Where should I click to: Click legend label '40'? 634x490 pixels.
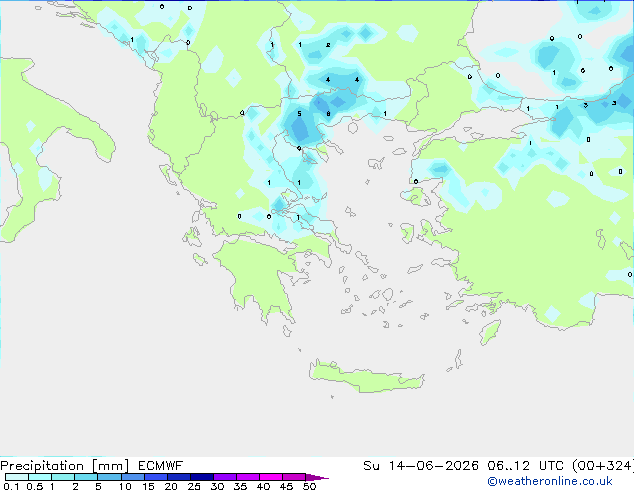263,486
